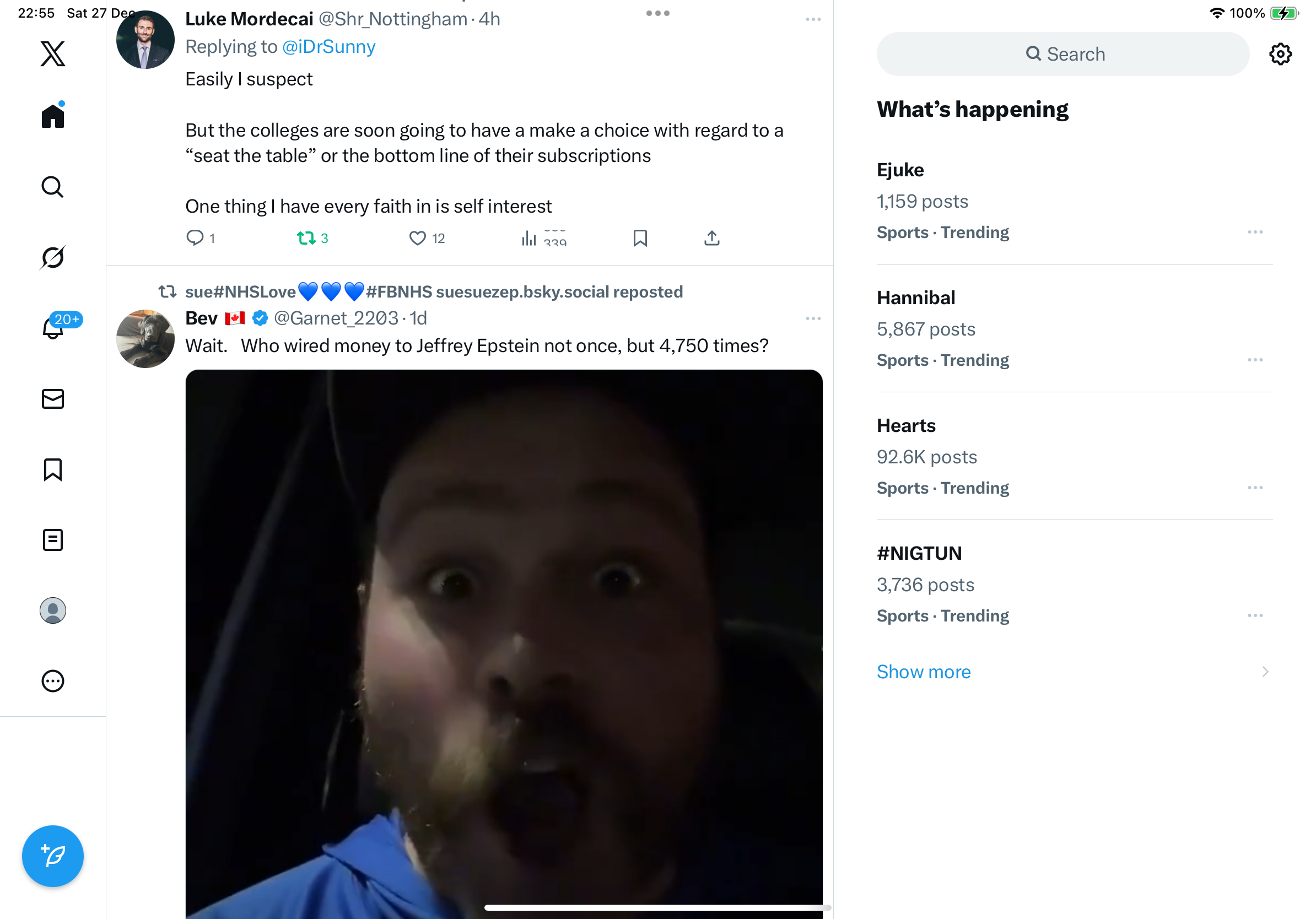1316x919 pixels.
Task: Open more options for Ejuke trend
Action: coord(1255,232)
